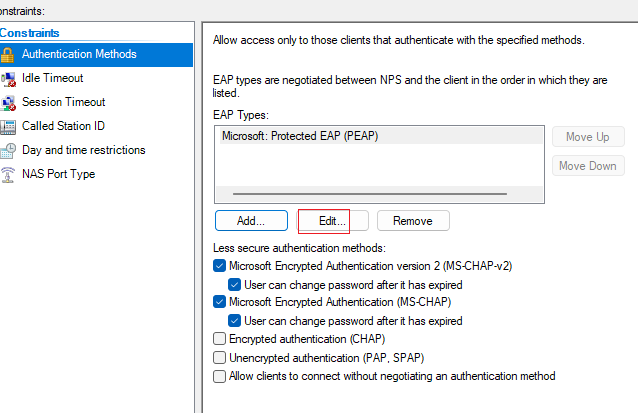Edit the selected EAP type
The image size is (638, 413).
point(332,221)
